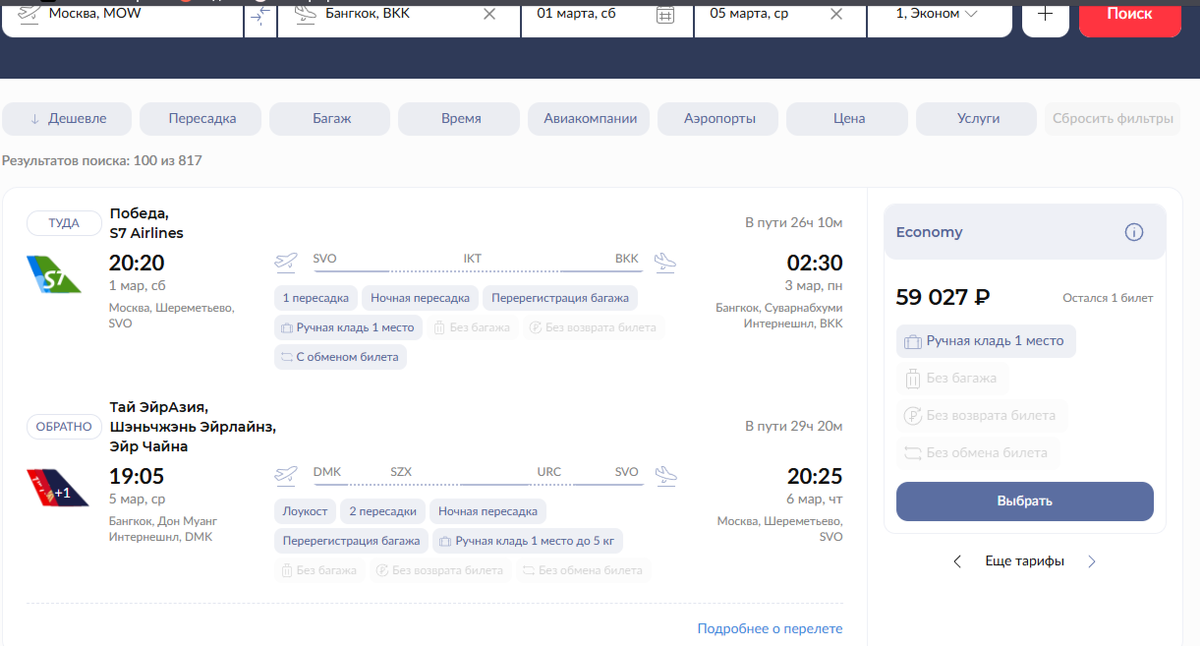This screenshot has height=646, width=1200.
Task: Click return Перерегистрация багажа tag
Action: pyautogui.click(x=351, y=541)
